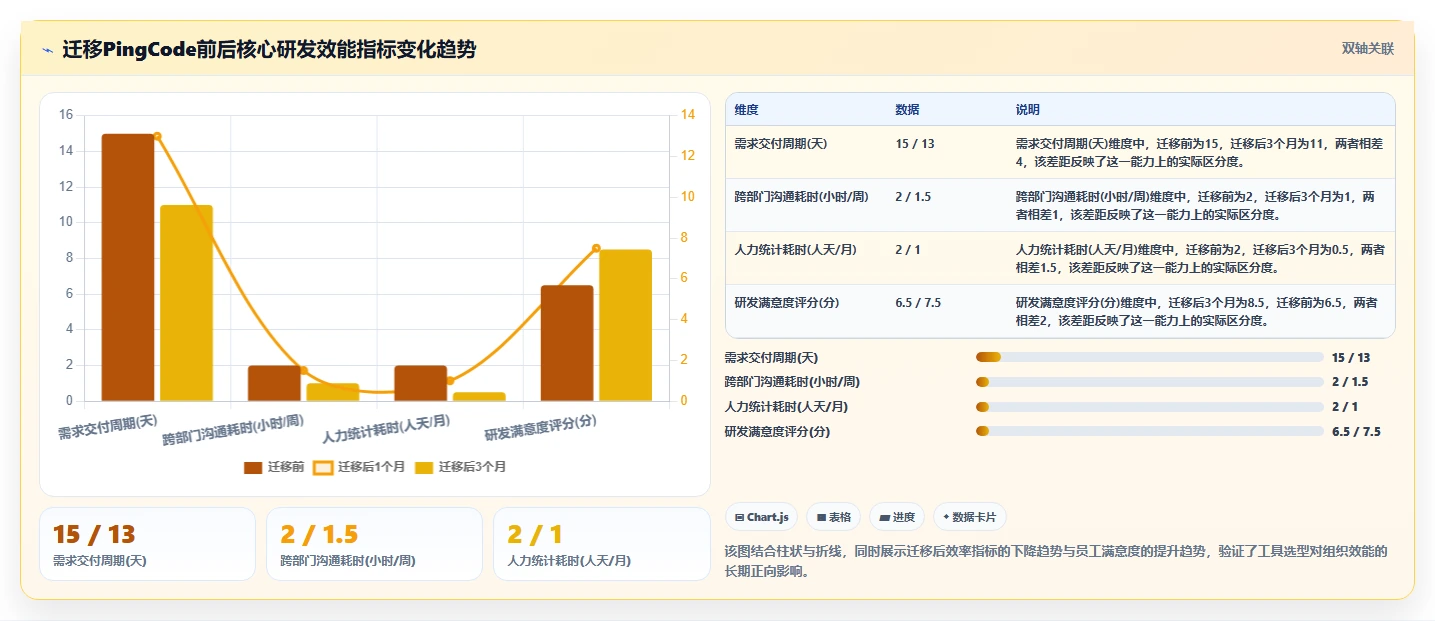
Task: Open the 2 / 1.5 data card
Action: [x=374, y=544]
